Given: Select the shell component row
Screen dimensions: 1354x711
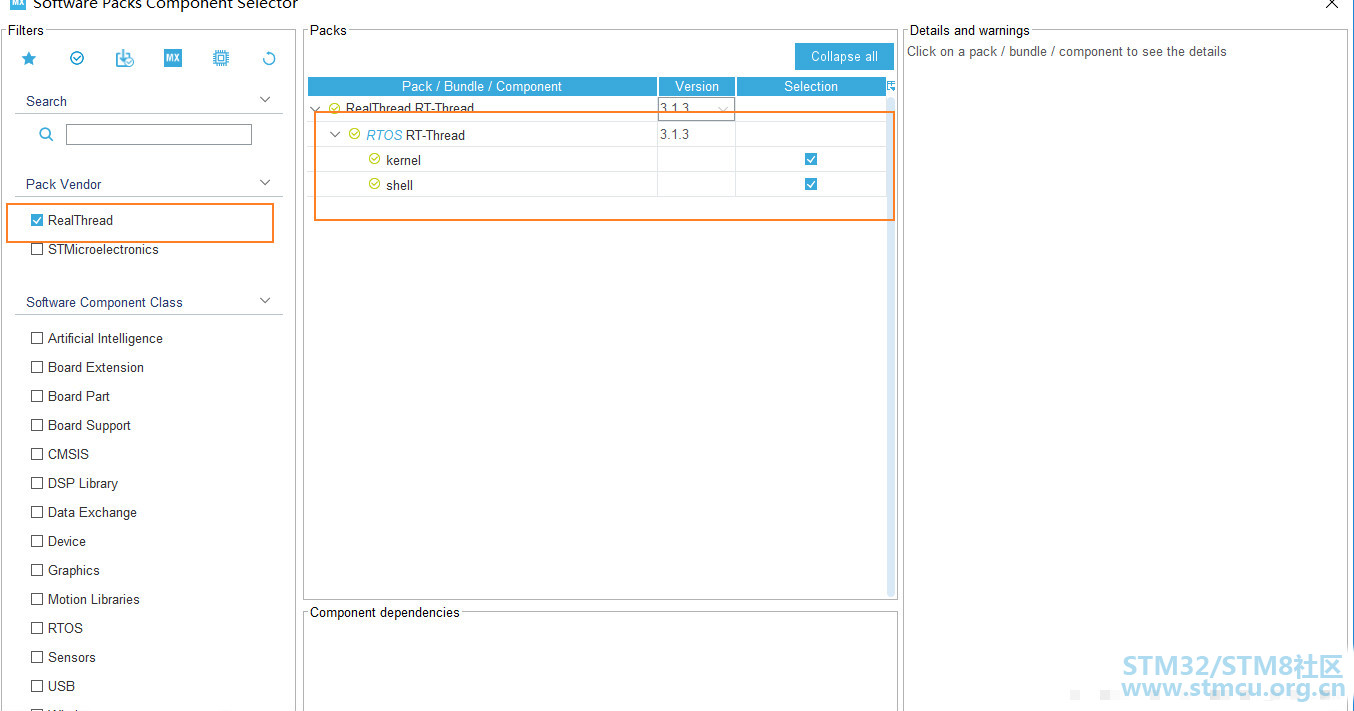Looking at the screenshot, I should 597,184.
